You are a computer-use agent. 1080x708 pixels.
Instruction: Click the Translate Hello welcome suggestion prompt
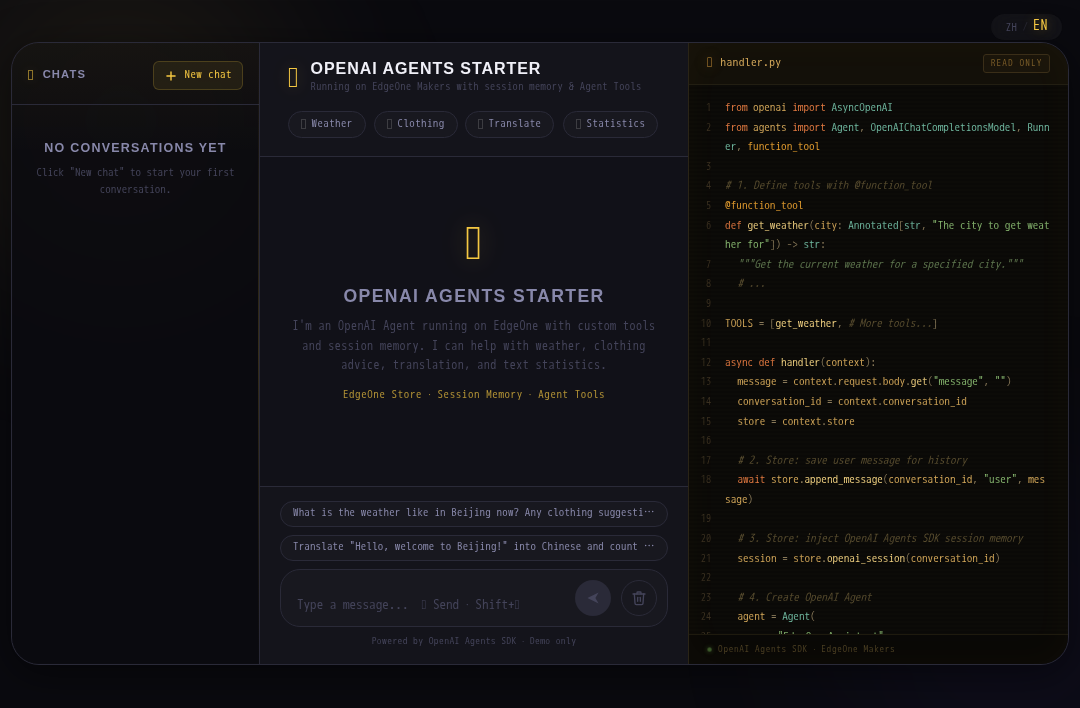click(x=474, y=547)
